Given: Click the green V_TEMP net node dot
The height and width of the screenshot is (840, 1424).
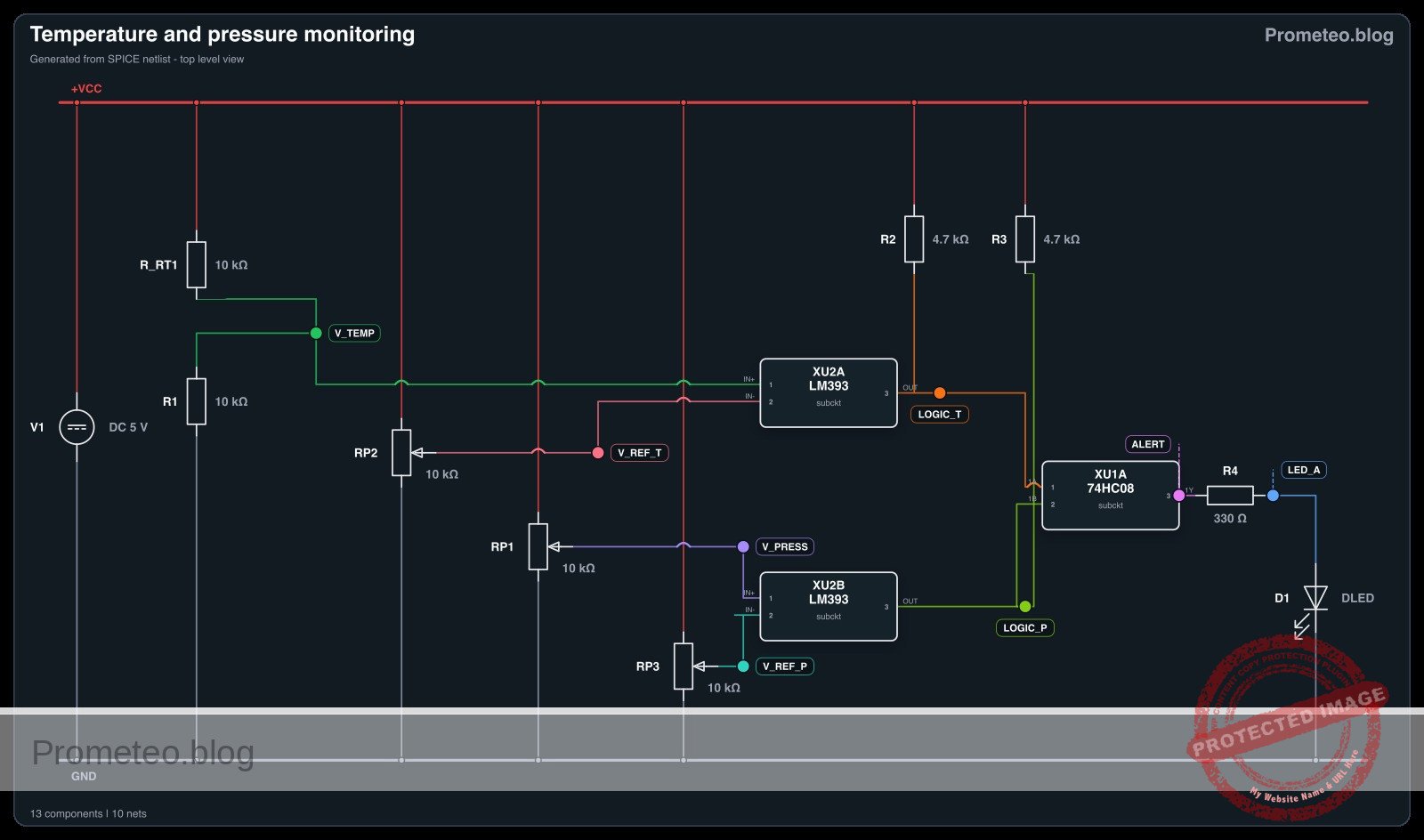Looking at the screenshot, I should [x=316, y=333].
